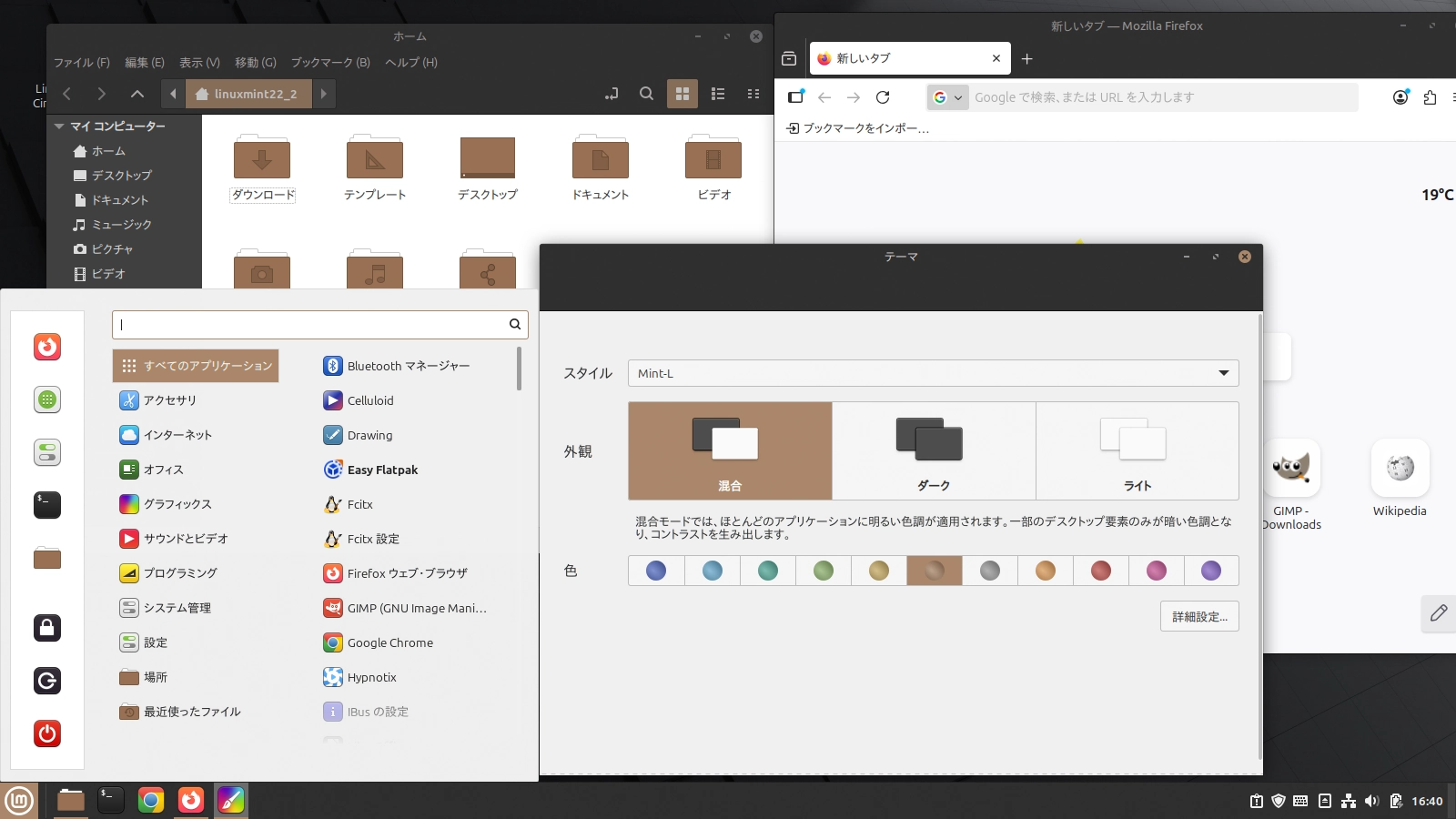Click the red power button in menu sidebar
The height and width of the screenshot is (819, 1456).
coord(47,733)
